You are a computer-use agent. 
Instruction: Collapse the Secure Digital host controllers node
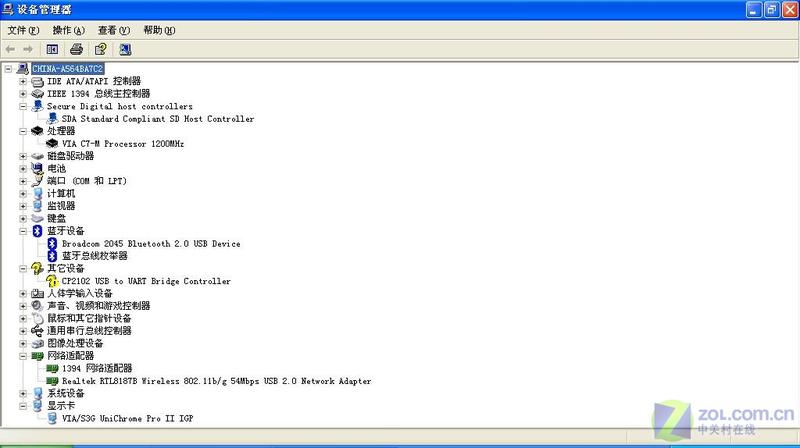[23, 106]
